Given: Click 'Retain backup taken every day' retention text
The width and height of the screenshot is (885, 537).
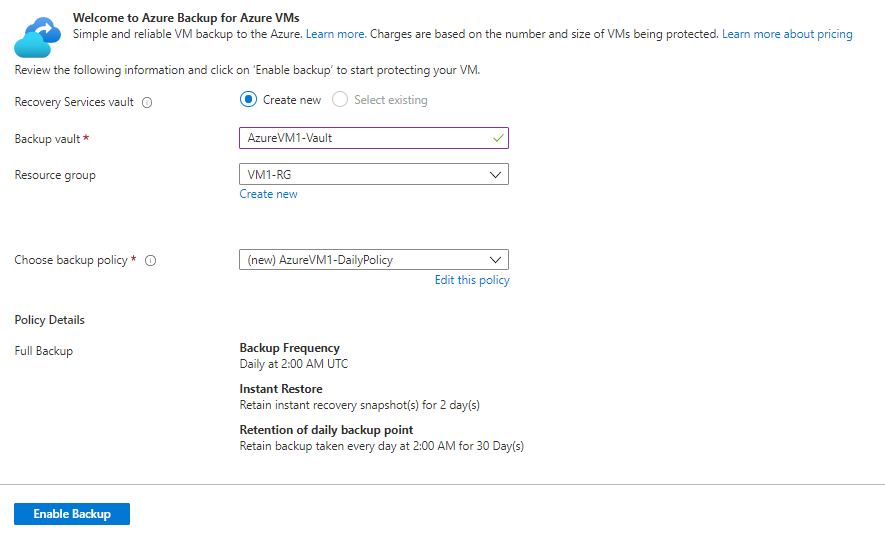Looking at the screenshot, I should point(382,446).
